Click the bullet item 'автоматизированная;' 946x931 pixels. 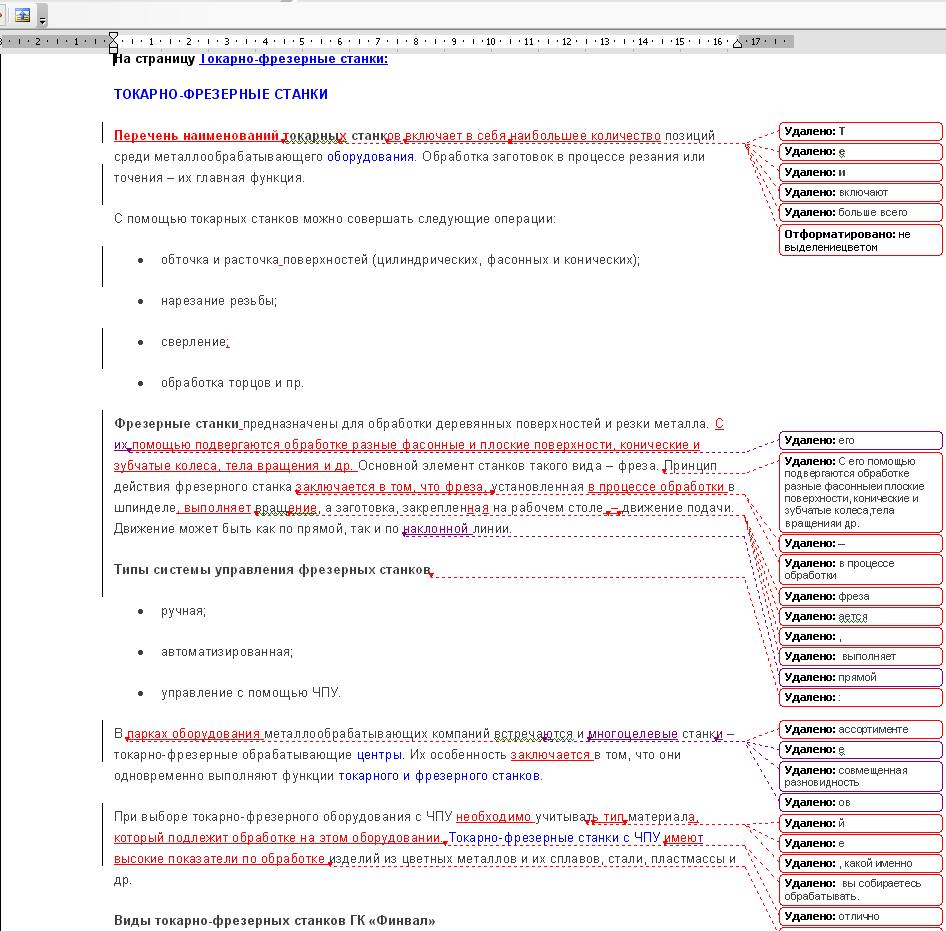pos(227,652)
